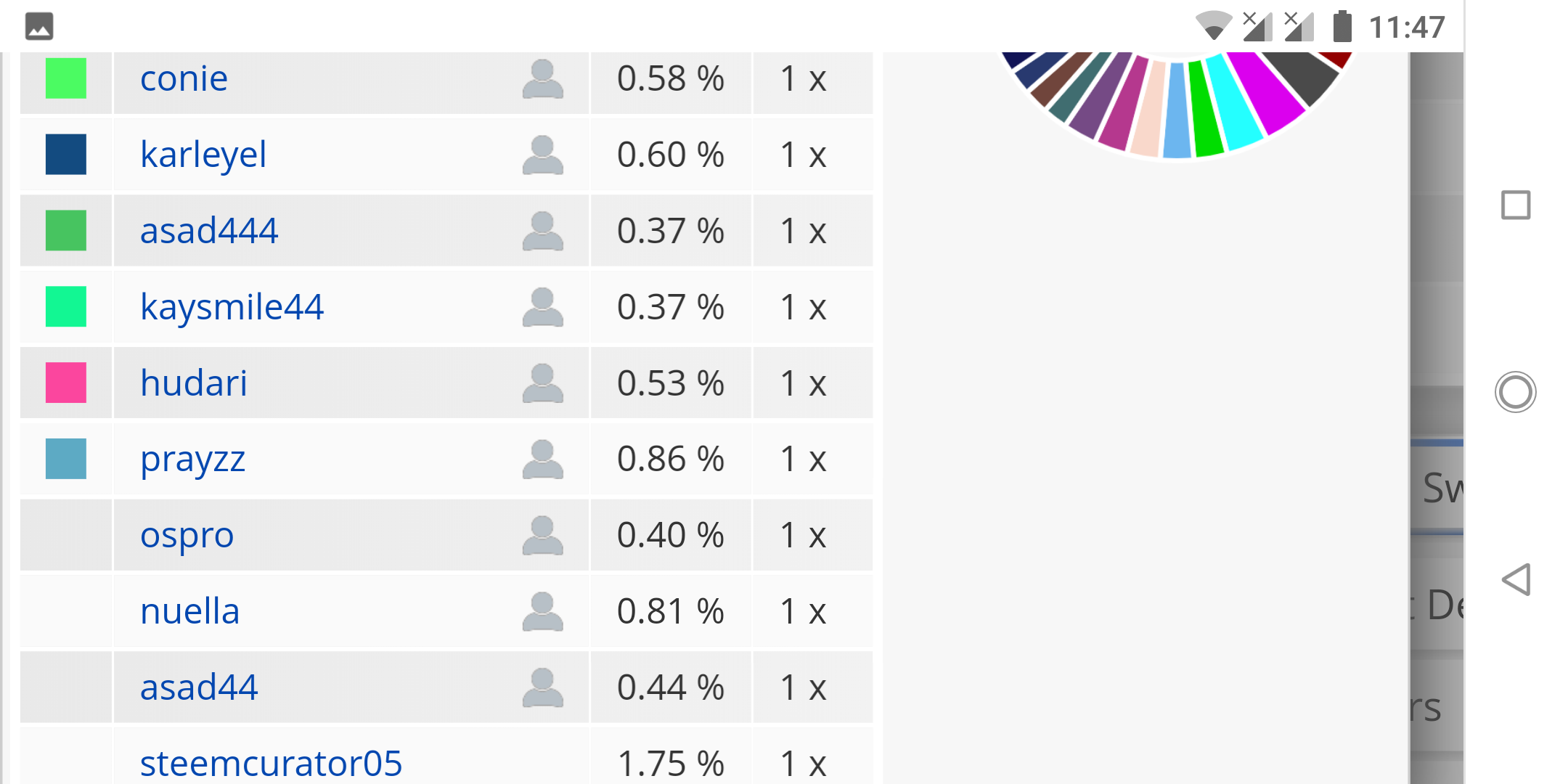1568x784 pixels.
Task: Click the pink color swatch beside hudari
Action: 66,383
